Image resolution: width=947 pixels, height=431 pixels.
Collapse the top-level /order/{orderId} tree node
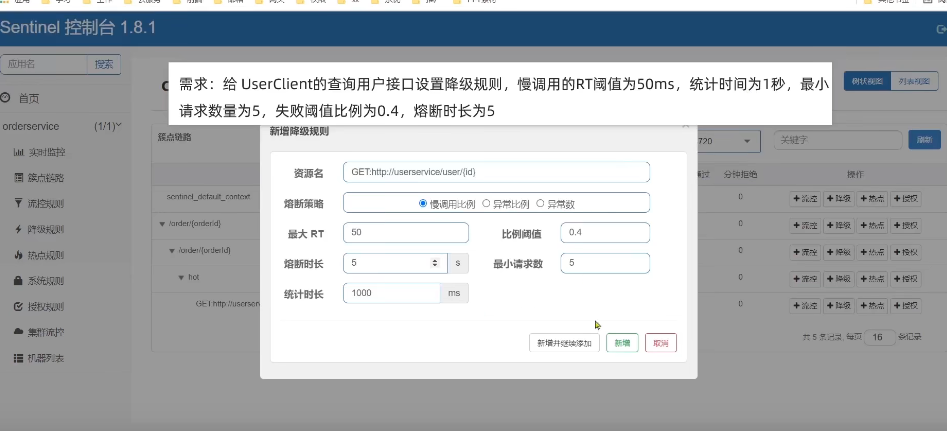coord(162,224)
